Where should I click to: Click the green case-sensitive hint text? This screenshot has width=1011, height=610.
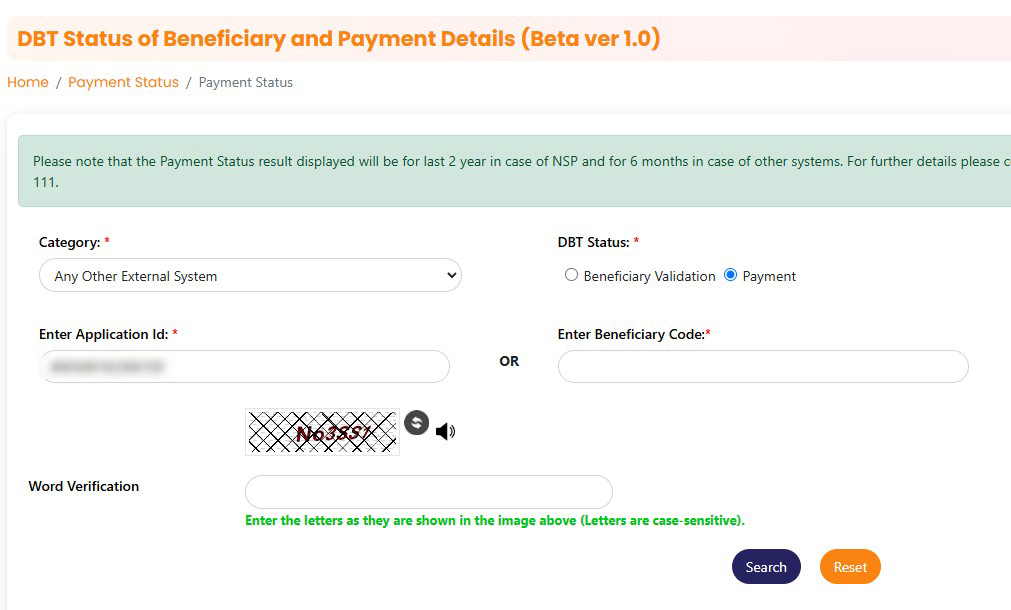(x=495, y=520)
